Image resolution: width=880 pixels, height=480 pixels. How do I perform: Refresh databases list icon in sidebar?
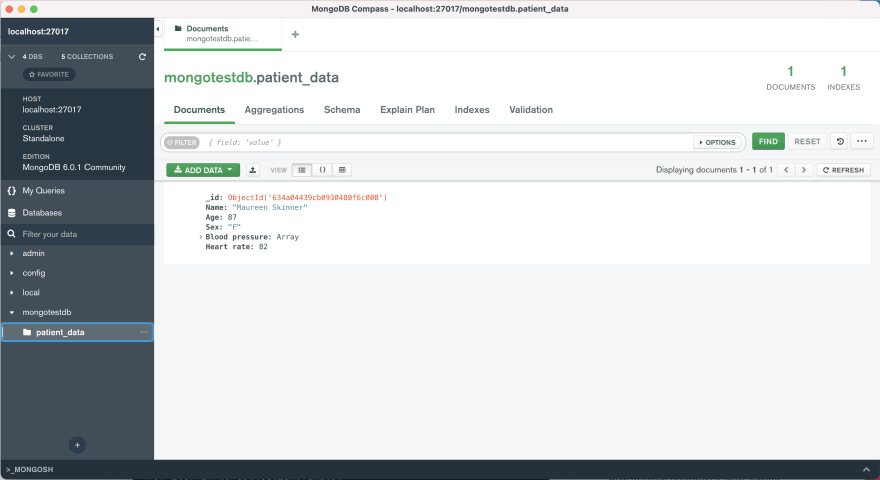tap(142, 57)
